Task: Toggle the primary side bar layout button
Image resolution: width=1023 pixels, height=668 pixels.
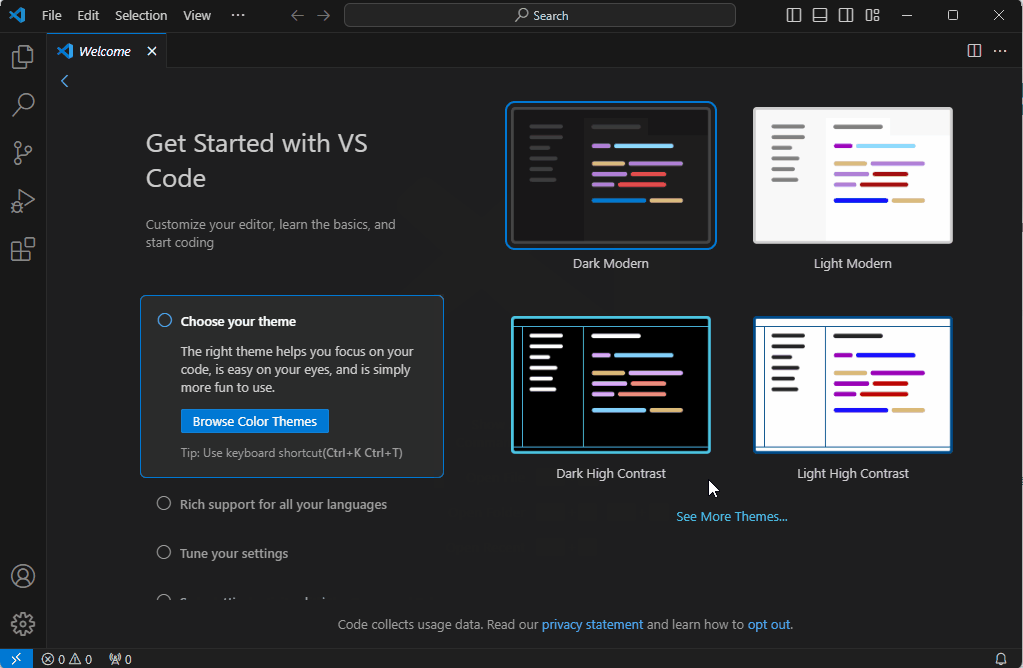Action: [x=794, y=15]
